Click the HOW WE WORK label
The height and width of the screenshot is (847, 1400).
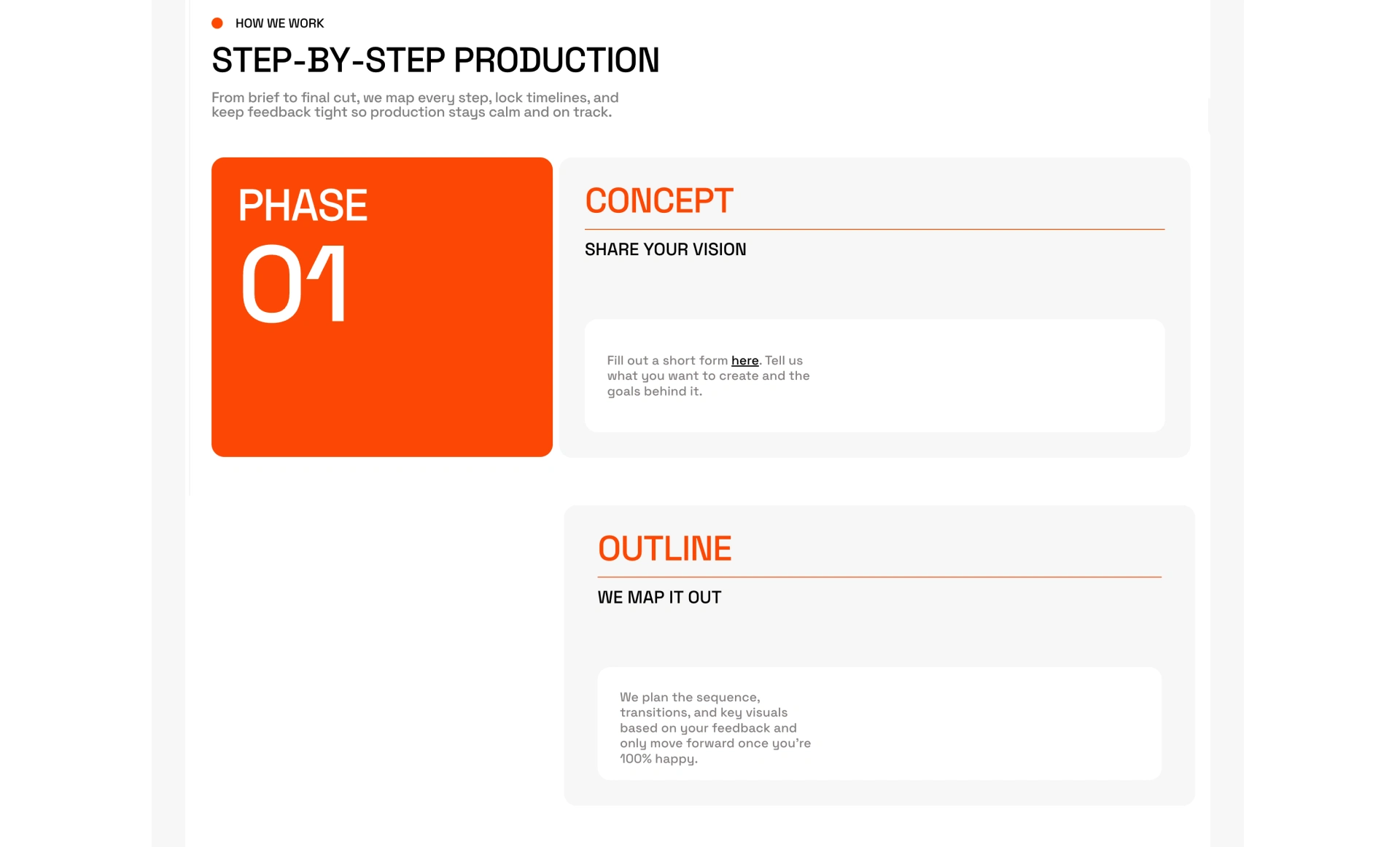pyautogui.click(x=279, y=23)
